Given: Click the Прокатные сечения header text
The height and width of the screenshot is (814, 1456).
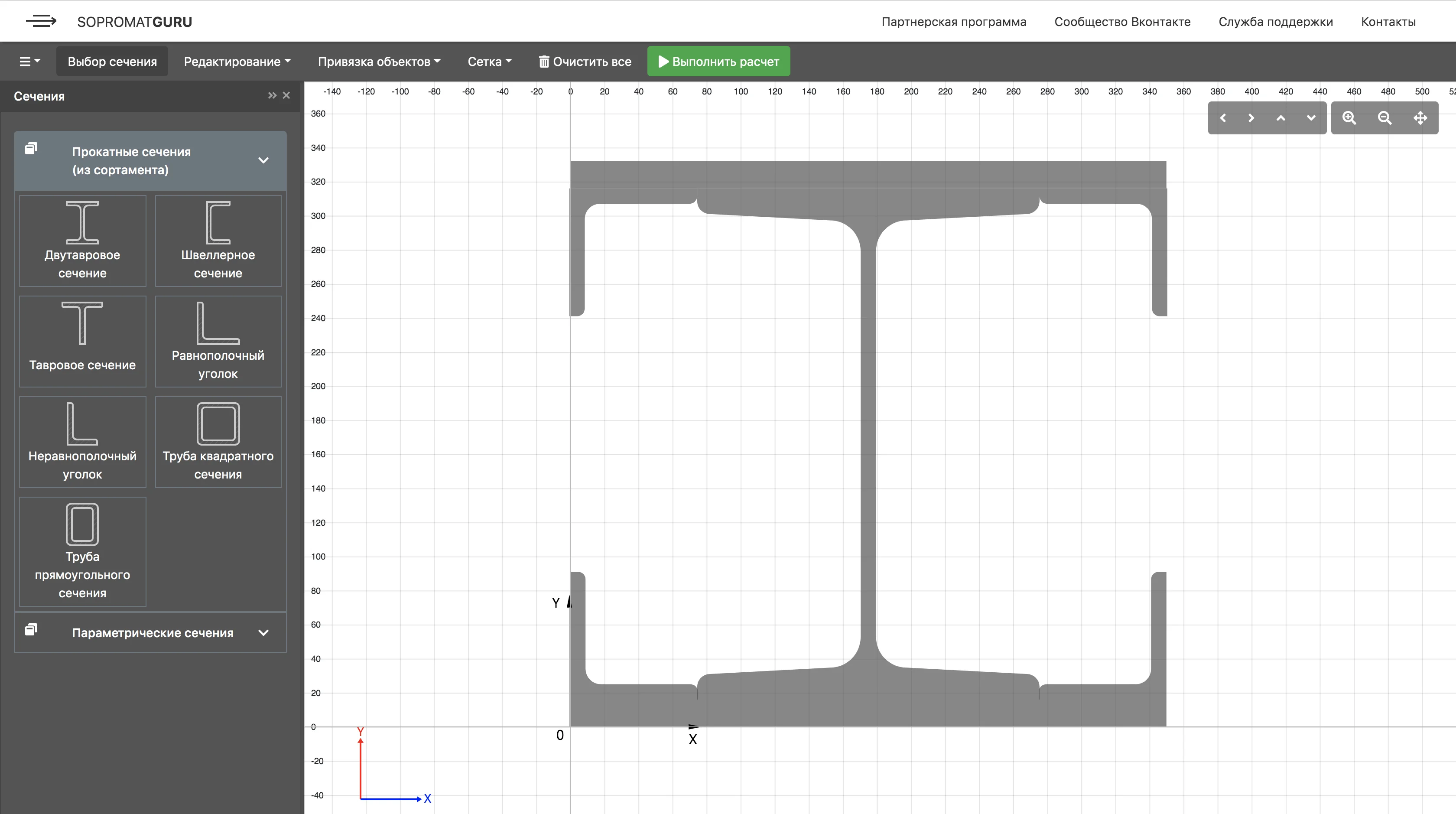Looking at the screenshot, I should coord(131,161).
